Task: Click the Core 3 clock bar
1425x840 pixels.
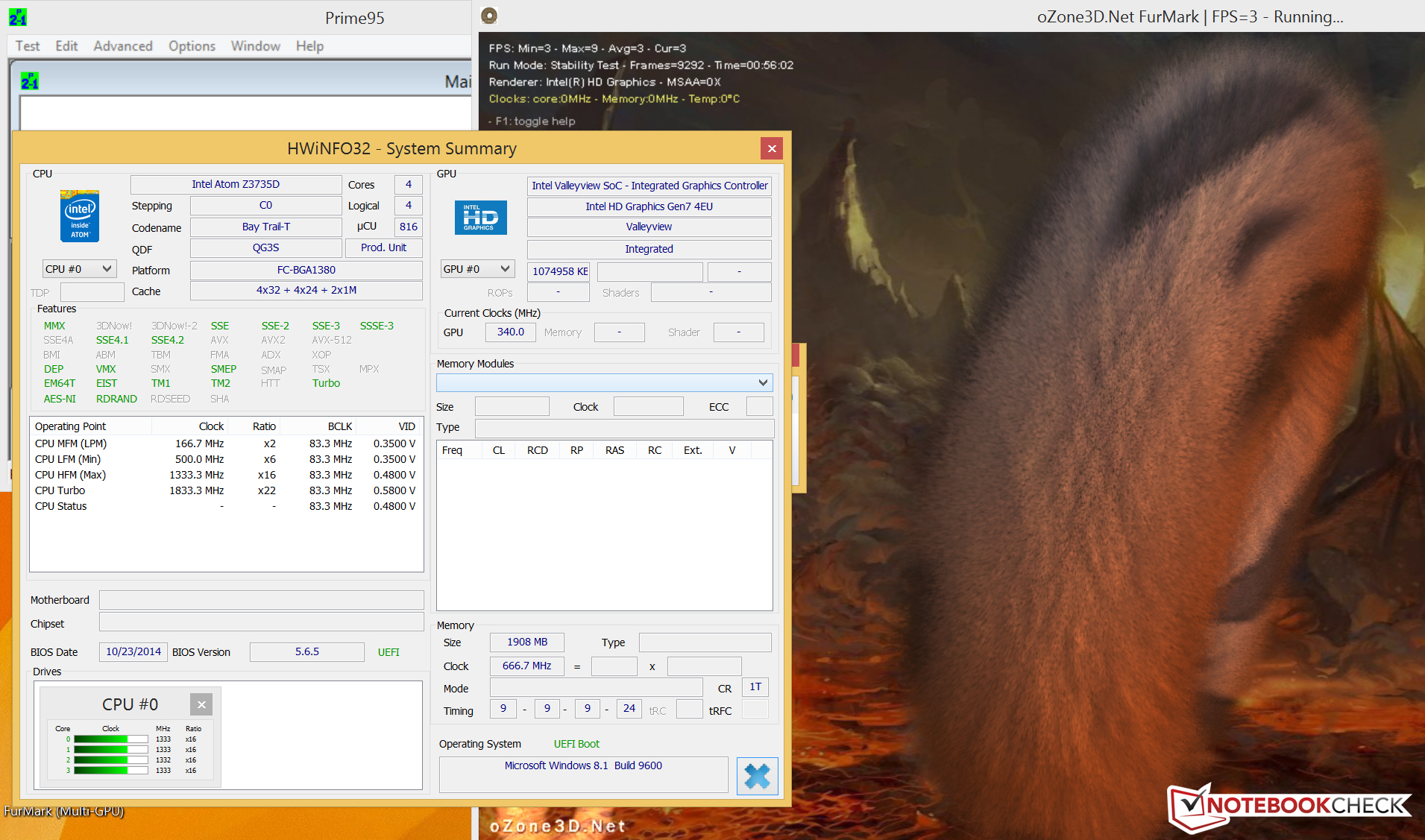Action: [110, 771]
